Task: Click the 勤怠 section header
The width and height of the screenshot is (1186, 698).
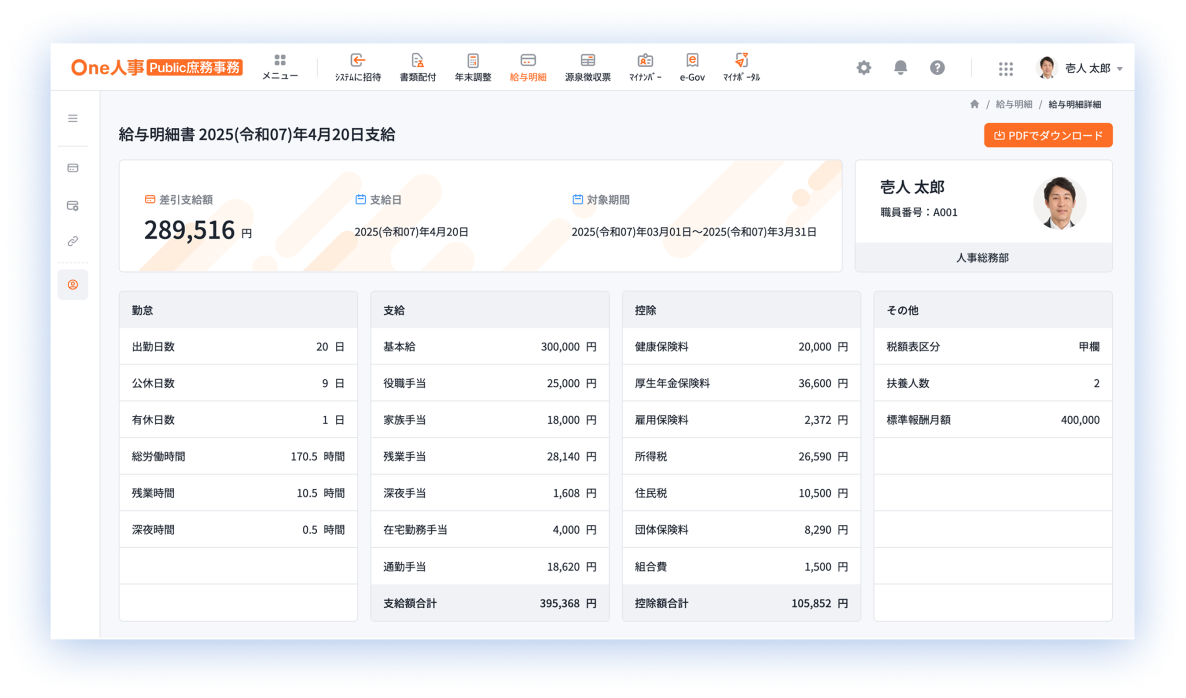Action: 238,310
